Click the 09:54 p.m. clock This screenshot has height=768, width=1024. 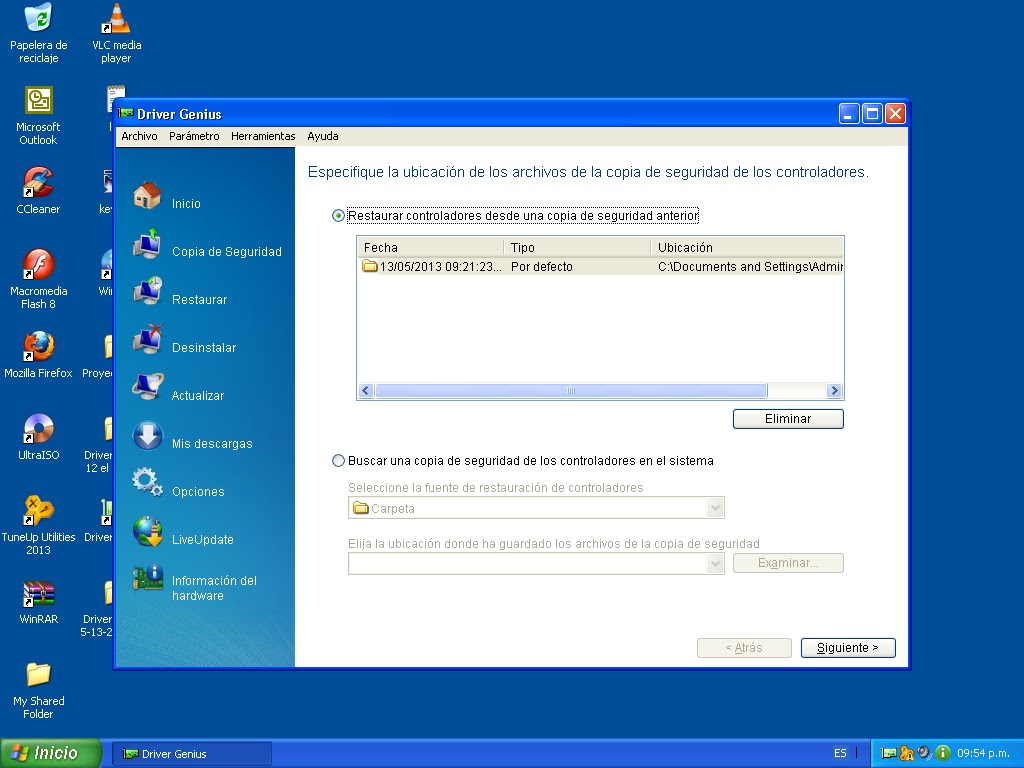tap(984, 753)
